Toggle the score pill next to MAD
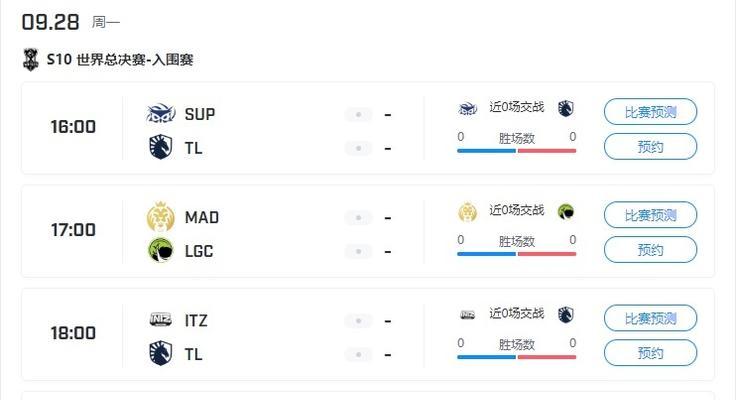736x400 pixels. pos(358,218)
